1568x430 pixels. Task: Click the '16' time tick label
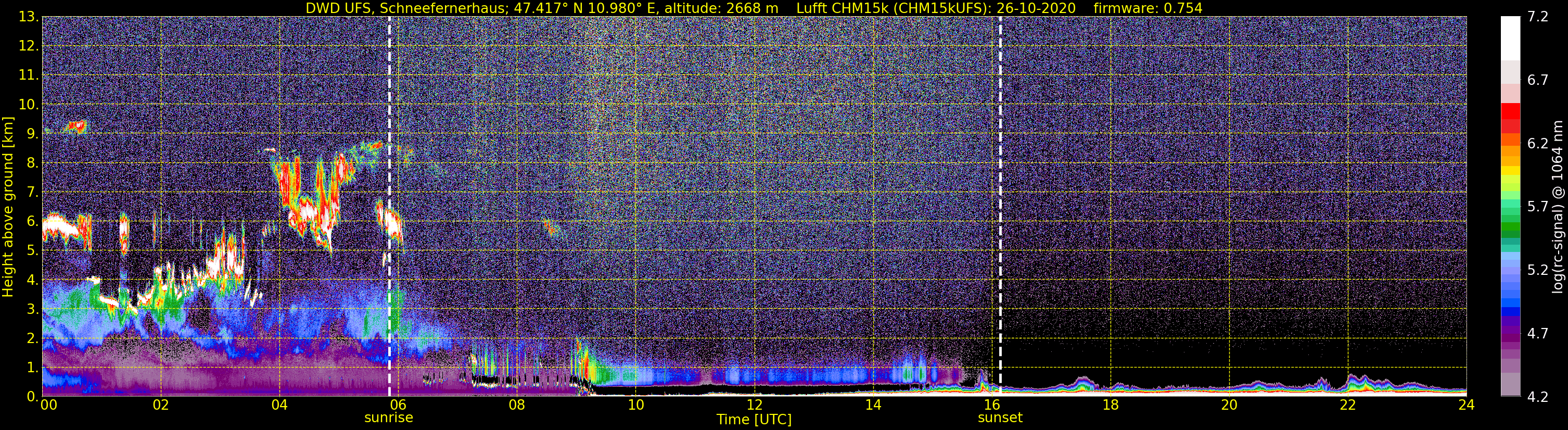click(x=991, y=405)
